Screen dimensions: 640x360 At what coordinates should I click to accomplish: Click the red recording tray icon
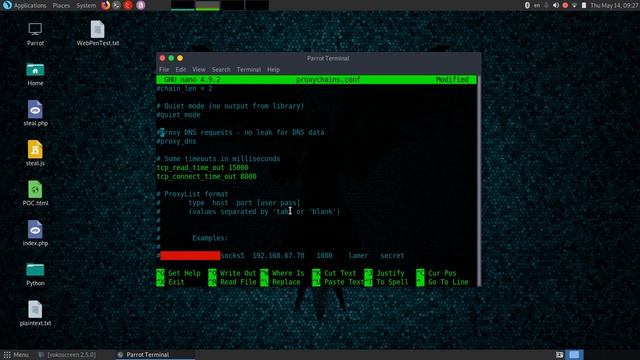click(x=565, y=5)
